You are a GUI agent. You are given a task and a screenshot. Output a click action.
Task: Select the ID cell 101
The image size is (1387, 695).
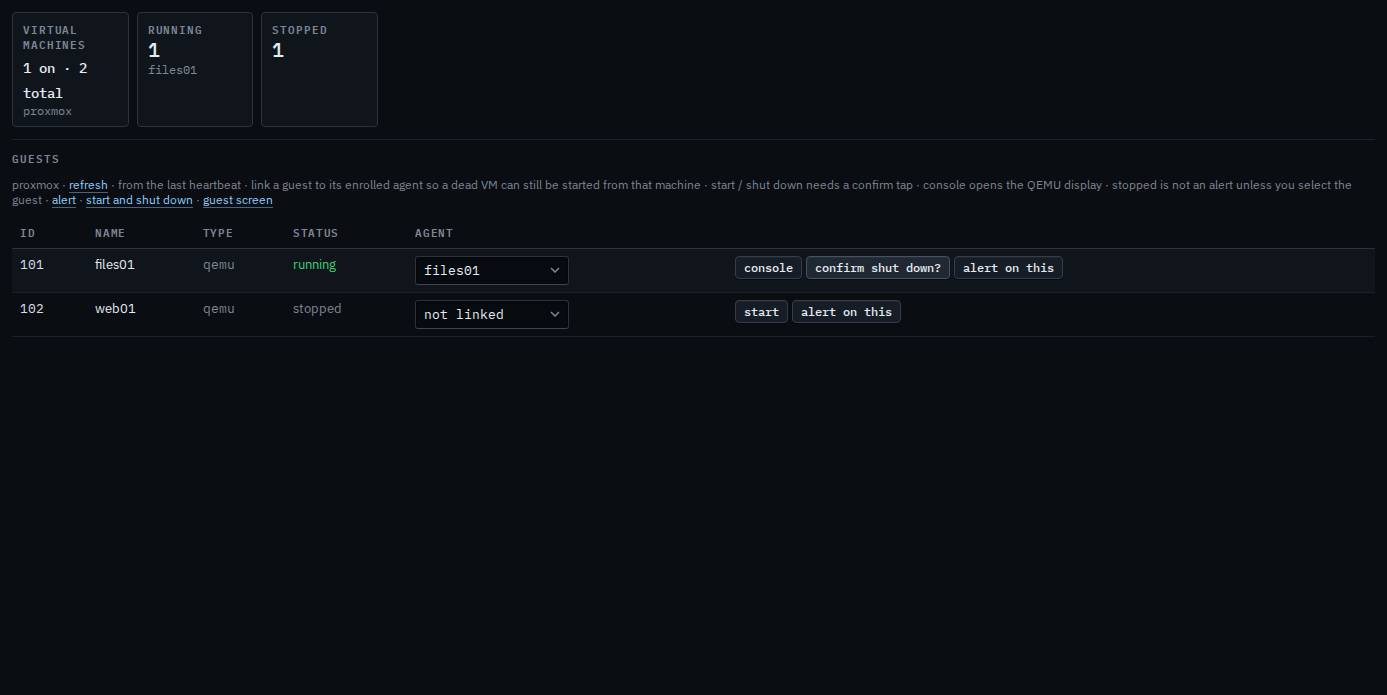coord(32,265)
